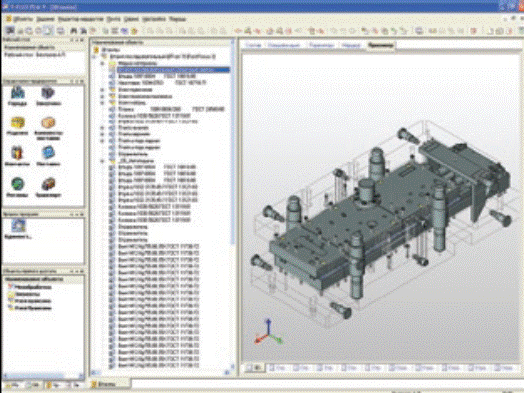Close the top-left workspace panel with its header button
The width and height of the screenshot is (524, 393).
[x=82, y=40]
